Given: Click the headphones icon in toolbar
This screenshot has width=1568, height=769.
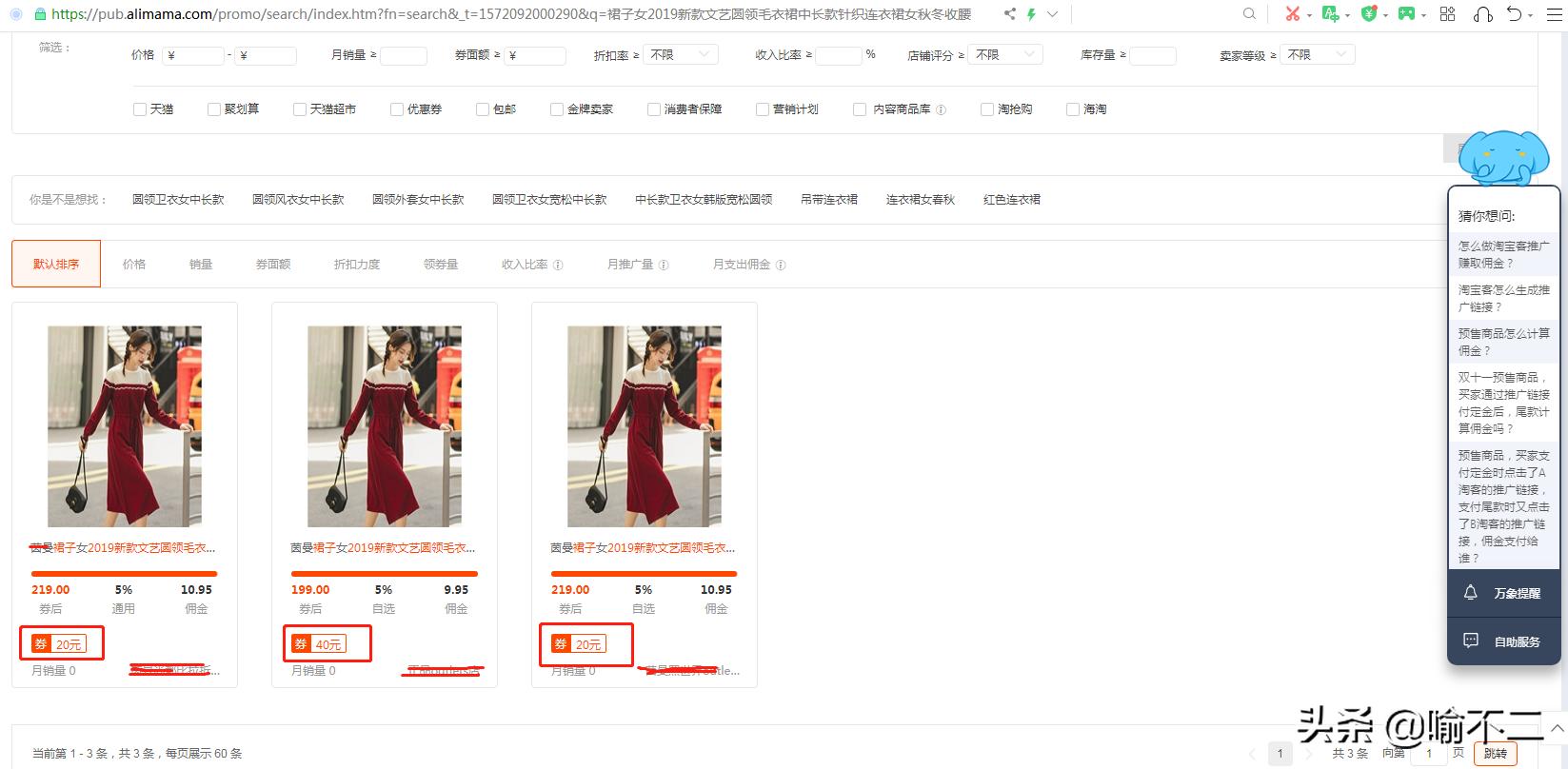Looking at the screenshot, I should coord(1482,14).
